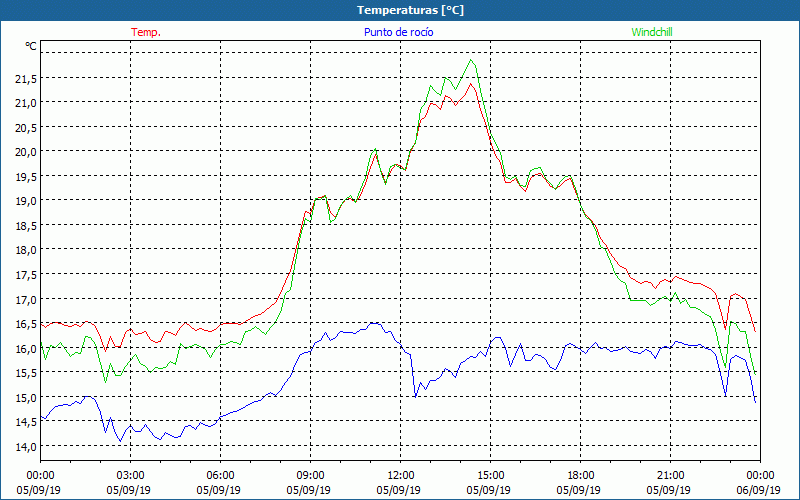Click the "18,0" y-axis value
The width and height of the screenshot is (800, 500).
tap(26, 250)
